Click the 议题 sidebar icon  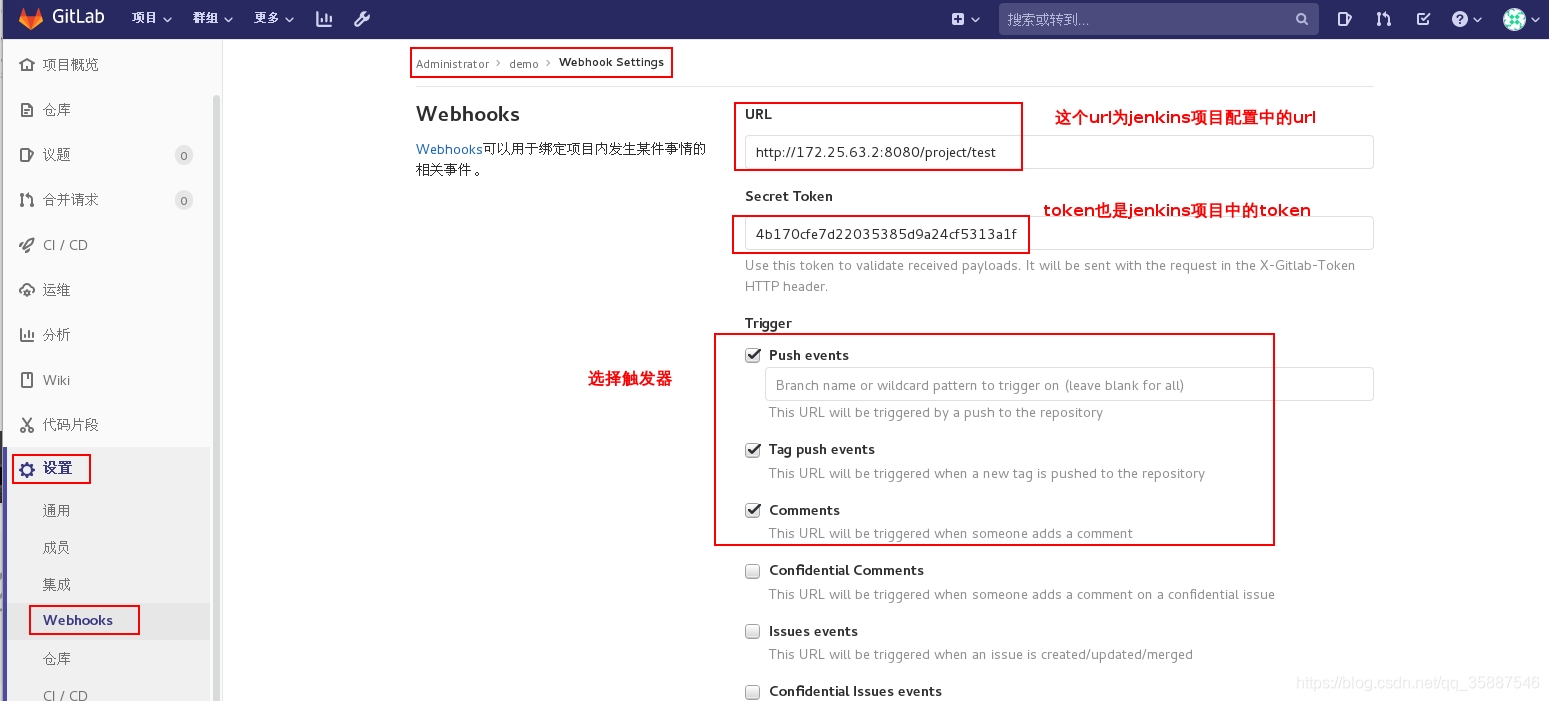27,155
